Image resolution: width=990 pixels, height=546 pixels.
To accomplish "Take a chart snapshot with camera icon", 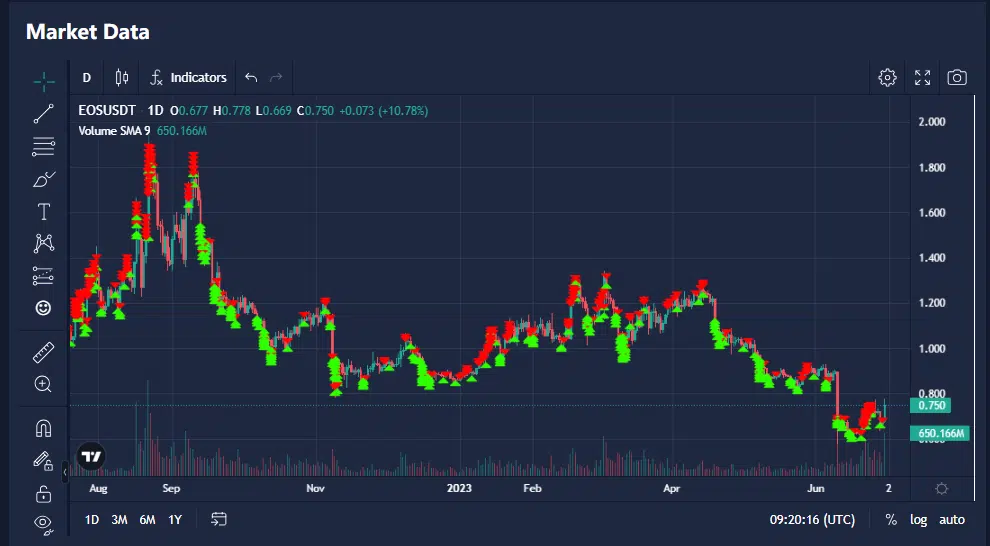I will click(957, 78).
